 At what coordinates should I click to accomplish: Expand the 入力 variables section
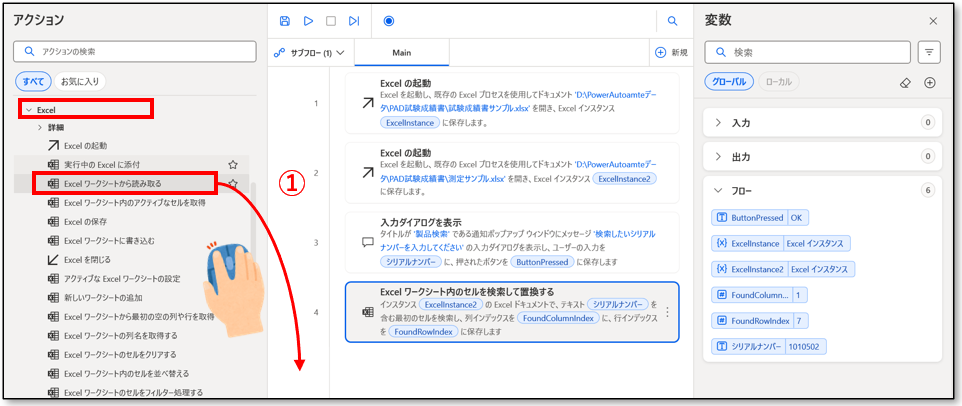coord(719,122)
